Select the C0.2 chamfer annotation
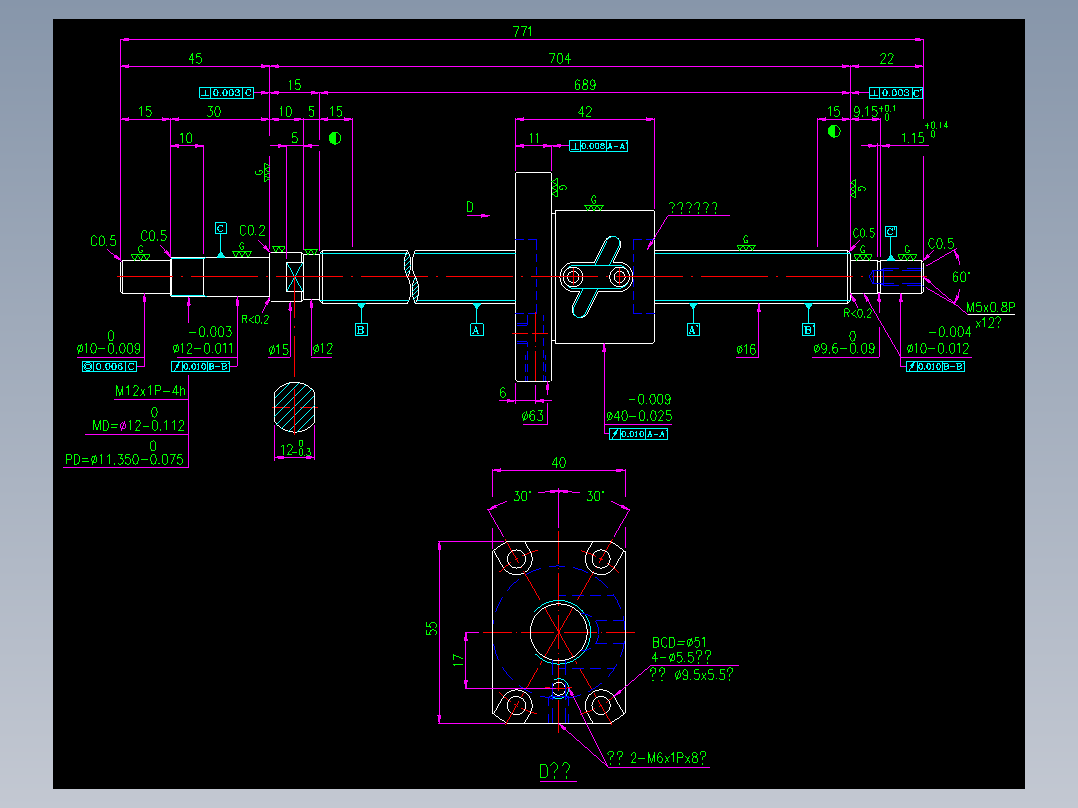 point(252,228)
